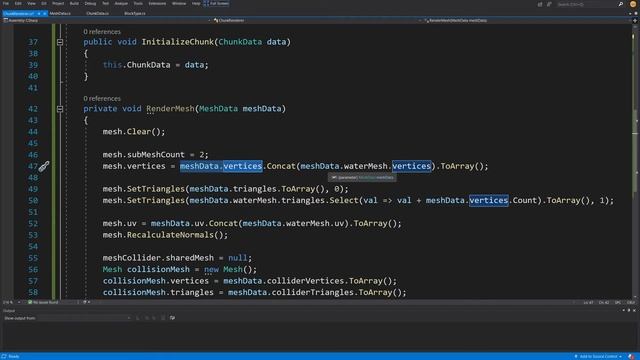Open Add to Source Control dropdown
Viewport: 640px width, 360px height.
coord(598,356)
